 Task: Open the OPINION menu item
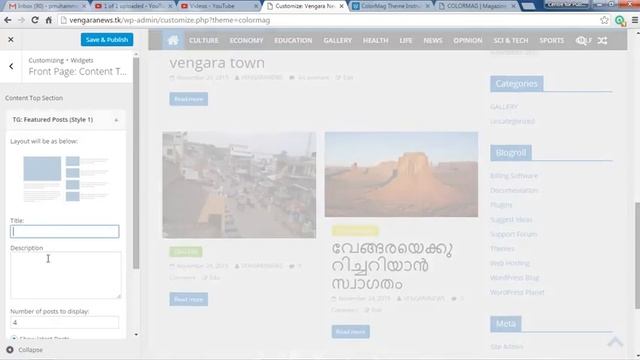(468, 40)
